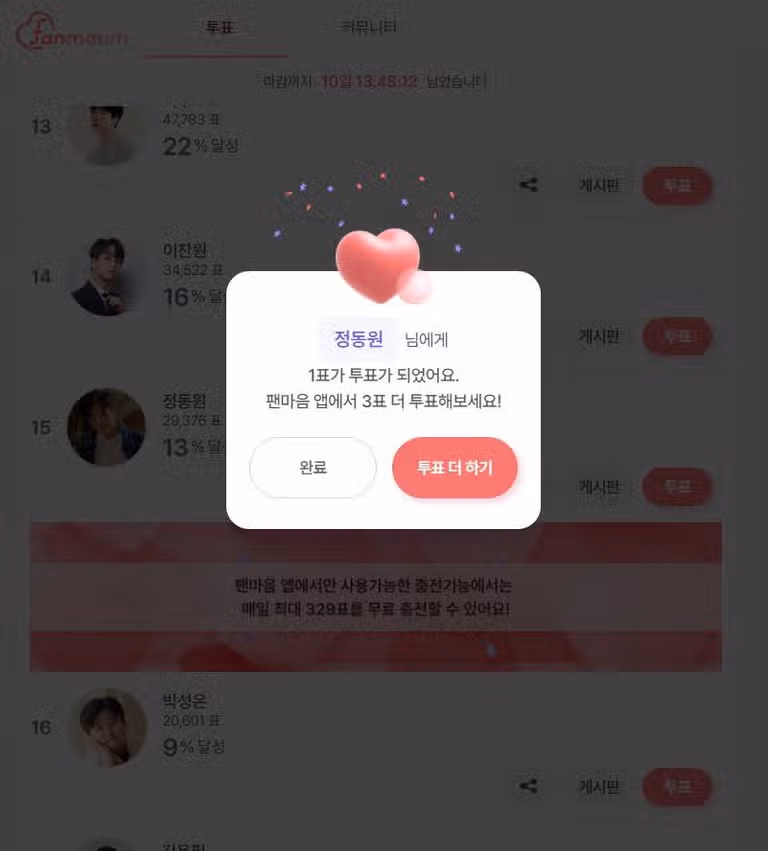Click the 투표 더 하기 button
Image resolution: width=768 pixels, height=851 pixels.
pos(455,467)
